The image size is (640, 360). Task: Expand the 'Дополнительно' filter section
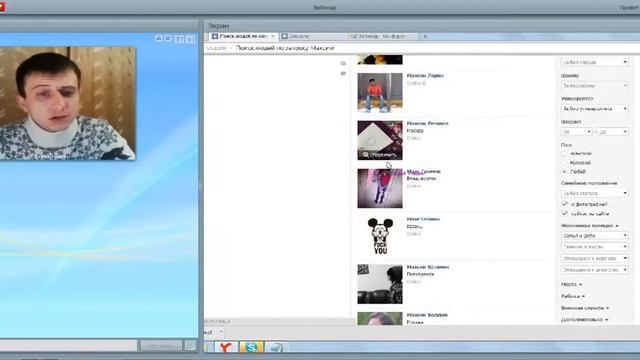(584, 319)
